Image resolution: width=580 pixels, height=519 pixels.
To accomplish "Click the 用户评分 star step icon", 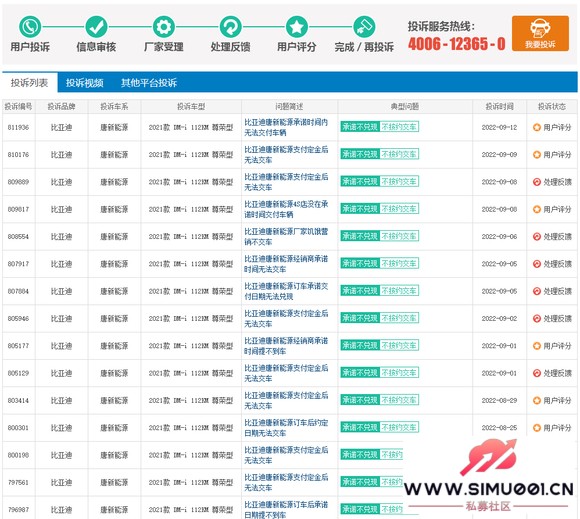I will coord(297,27).
